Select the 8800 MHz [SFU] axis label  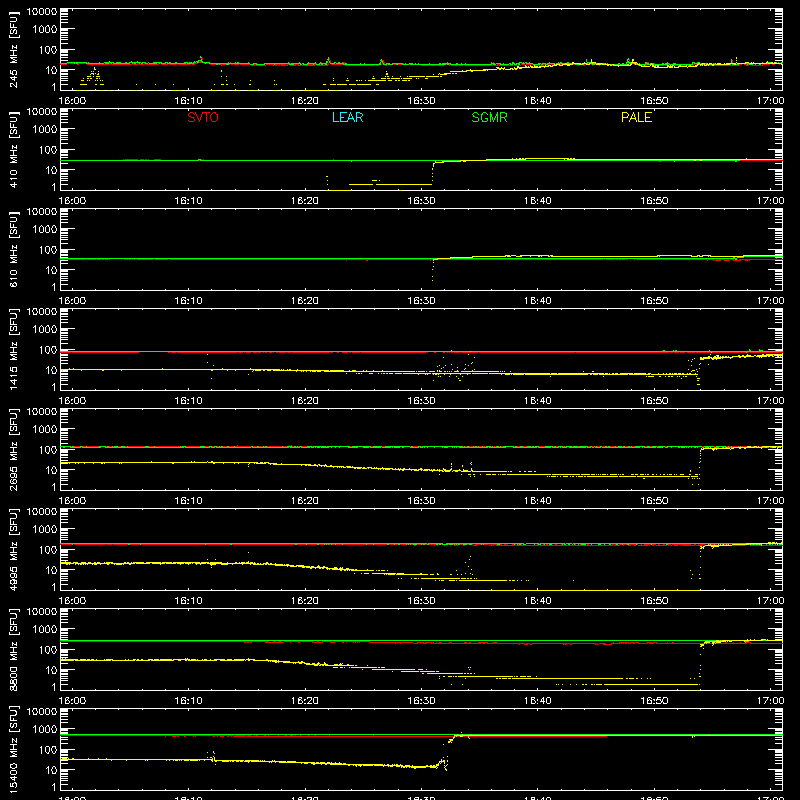click(x=13, y=650)
